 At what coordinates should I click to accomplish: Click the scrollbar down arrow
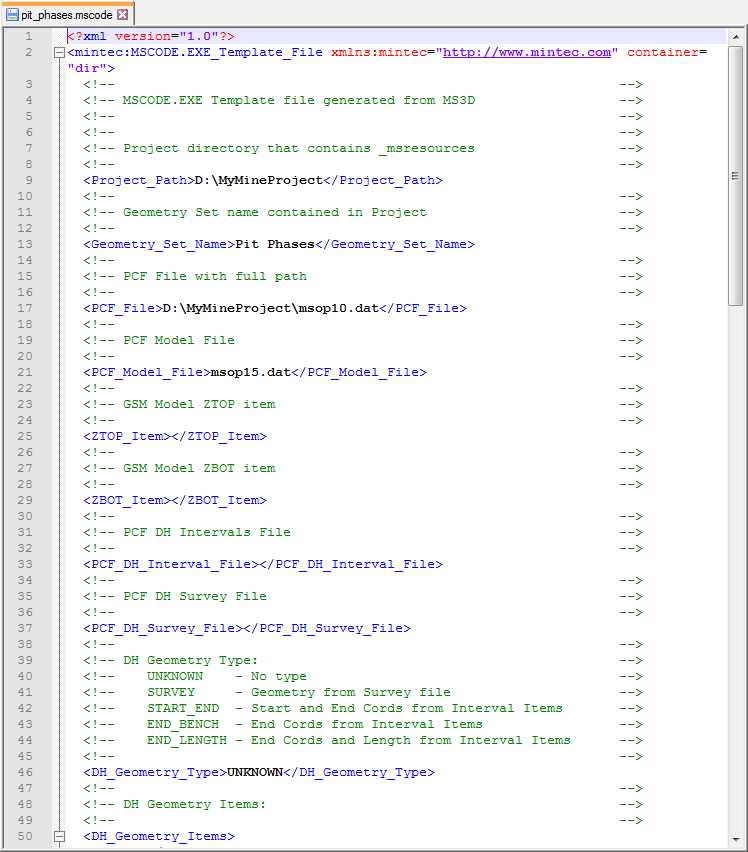point(736,840)
